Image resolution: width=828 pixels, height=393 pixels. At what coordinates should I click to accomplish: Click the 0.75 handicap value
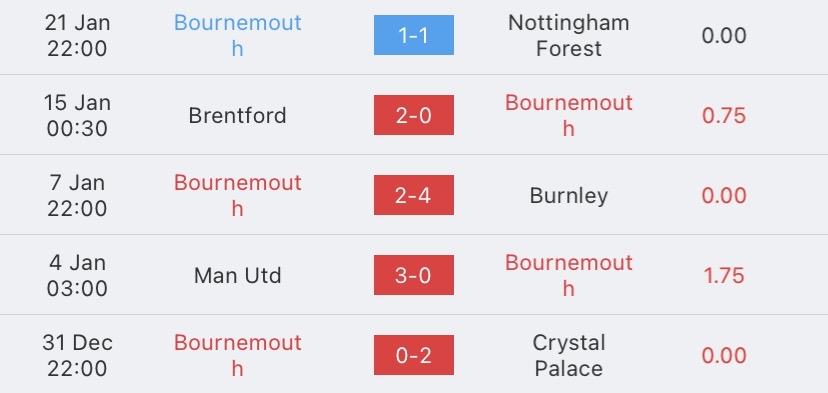click(x=724, y=116)
